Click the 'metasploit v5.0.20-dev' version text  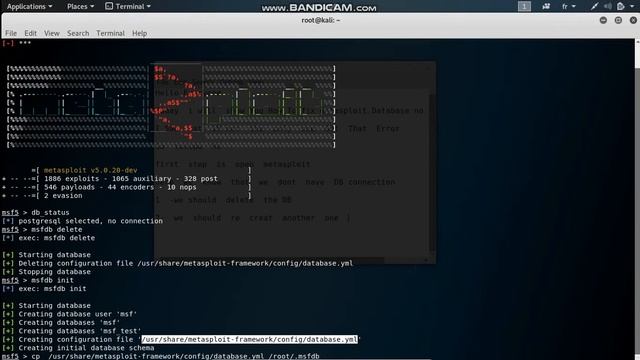coord(91,170)
